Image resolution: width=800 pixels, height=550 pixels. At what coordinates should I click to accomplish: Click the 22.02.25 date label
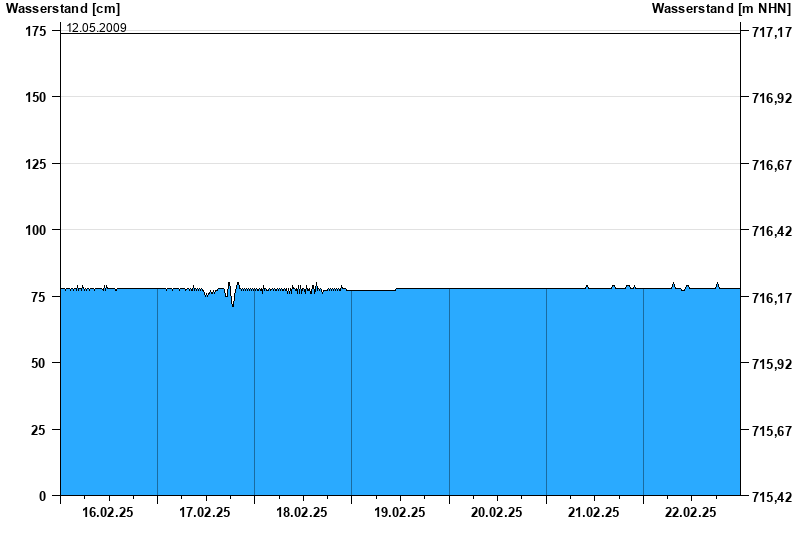(691, 512)
